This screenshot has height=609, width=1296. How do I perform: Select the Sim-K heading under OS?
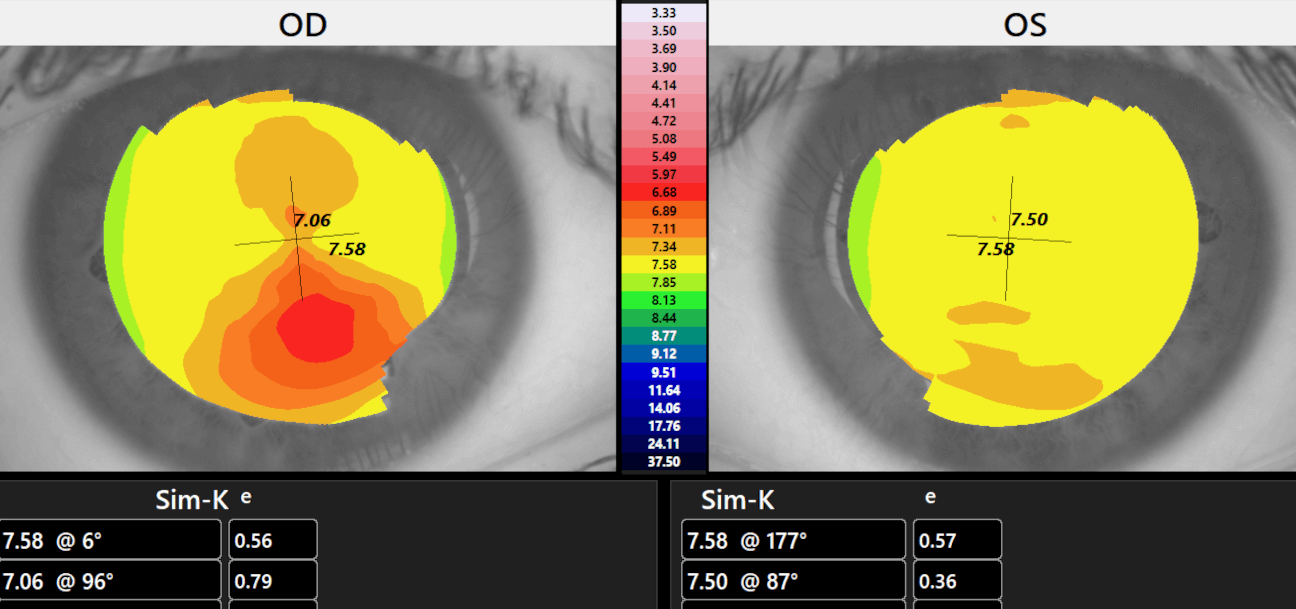pos(738,500)
